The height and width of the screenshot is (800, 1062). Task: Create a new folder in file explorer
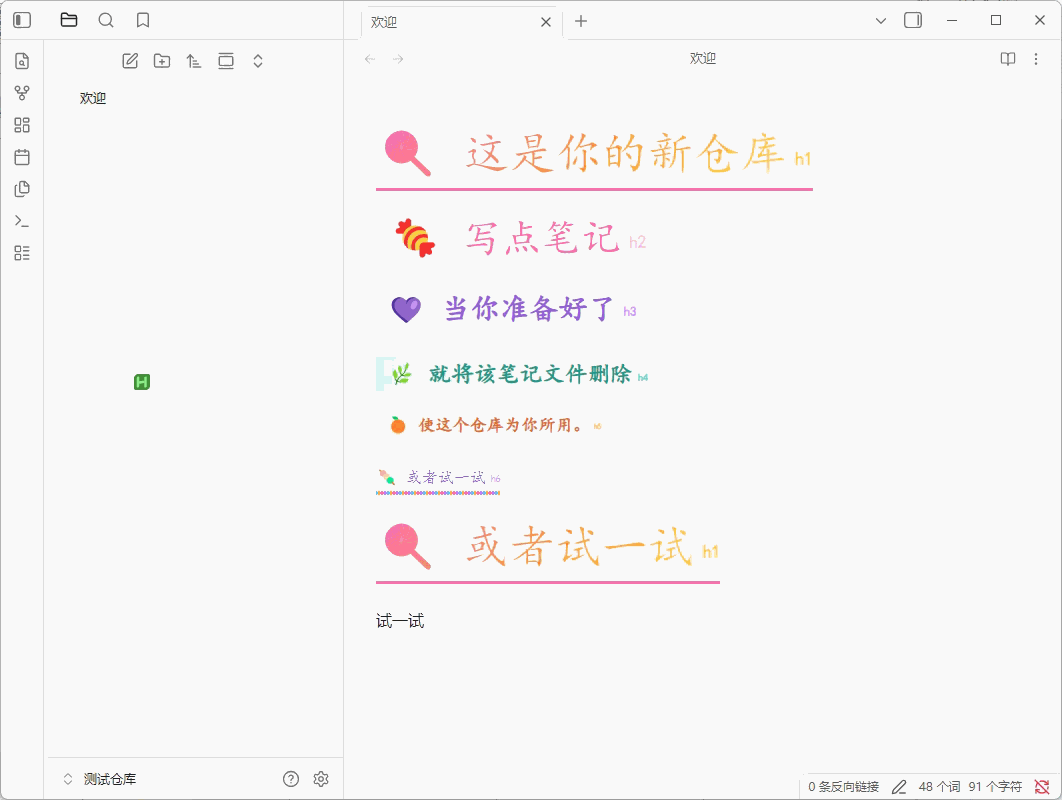tap(162, 61)
